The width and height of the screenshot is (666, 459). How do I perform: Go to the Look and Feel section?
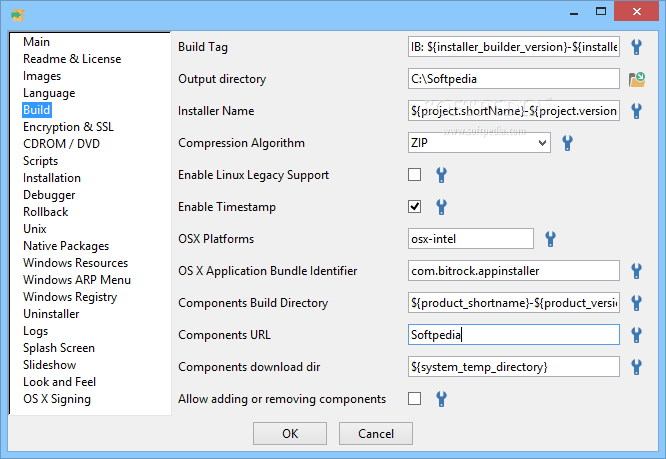click(x=59, y=382)
